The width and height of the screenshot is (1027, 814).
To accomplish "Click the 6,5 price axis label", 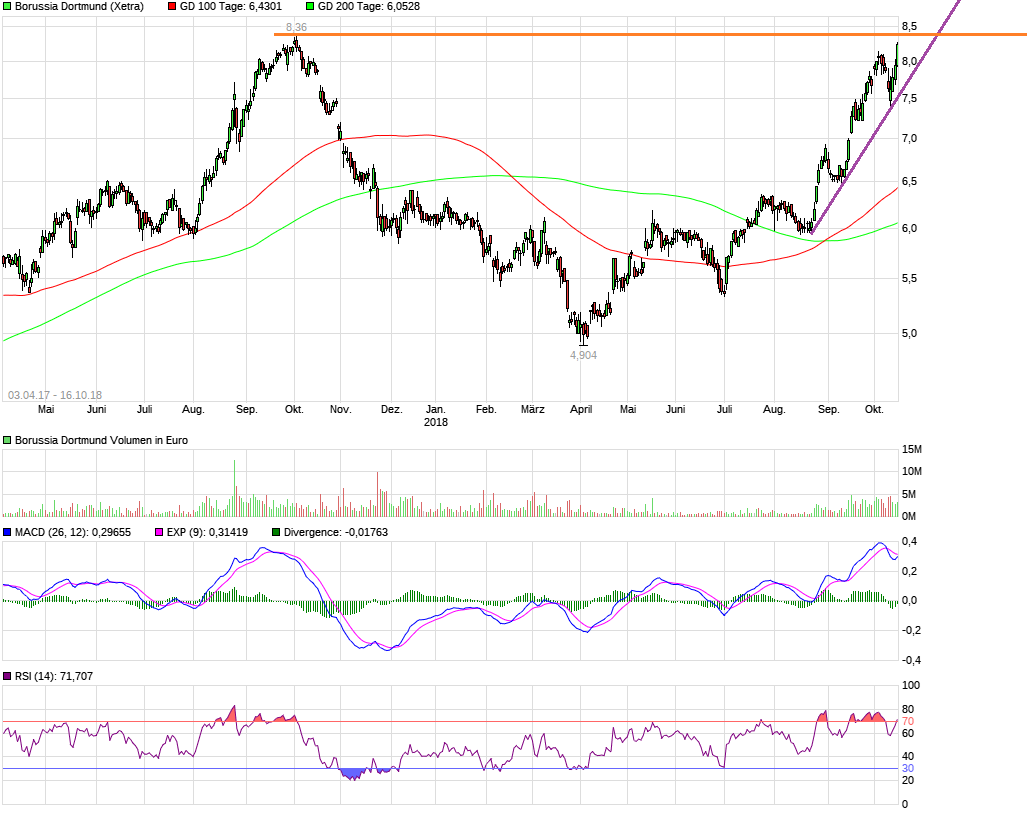I will (x=909, y=182).
